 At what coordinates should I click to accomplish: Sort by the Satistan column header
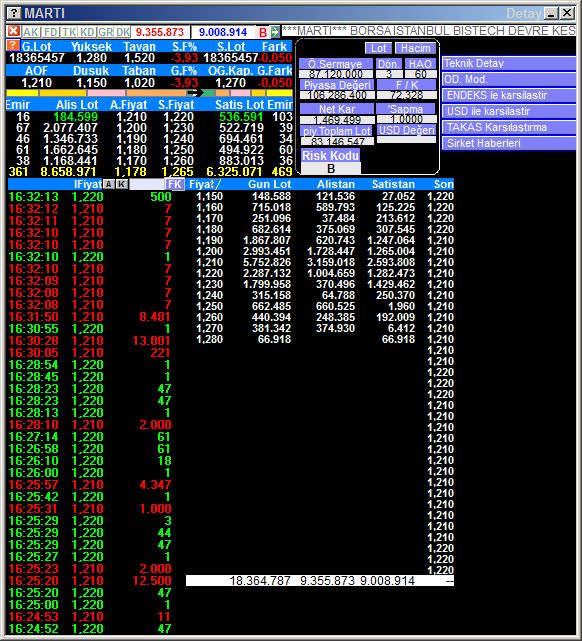point(393,184)
